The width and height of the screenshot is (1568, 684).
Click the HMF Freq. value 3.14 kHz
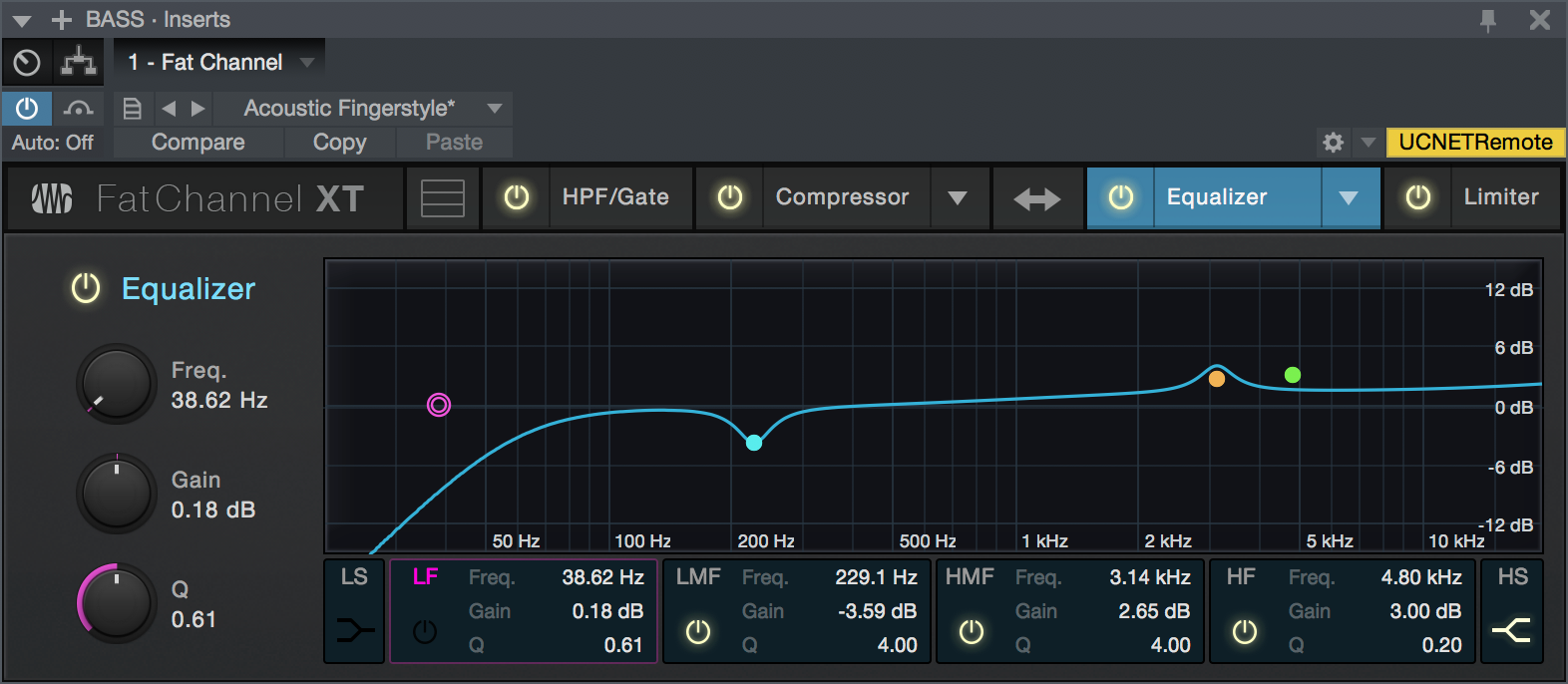tap(1150, 577)
